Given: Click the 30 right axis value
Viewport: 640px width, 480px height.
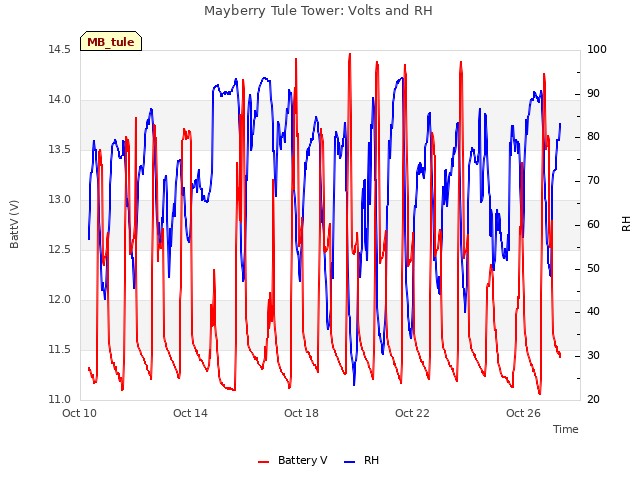Looking at the screenshot, I should point(593,356).
